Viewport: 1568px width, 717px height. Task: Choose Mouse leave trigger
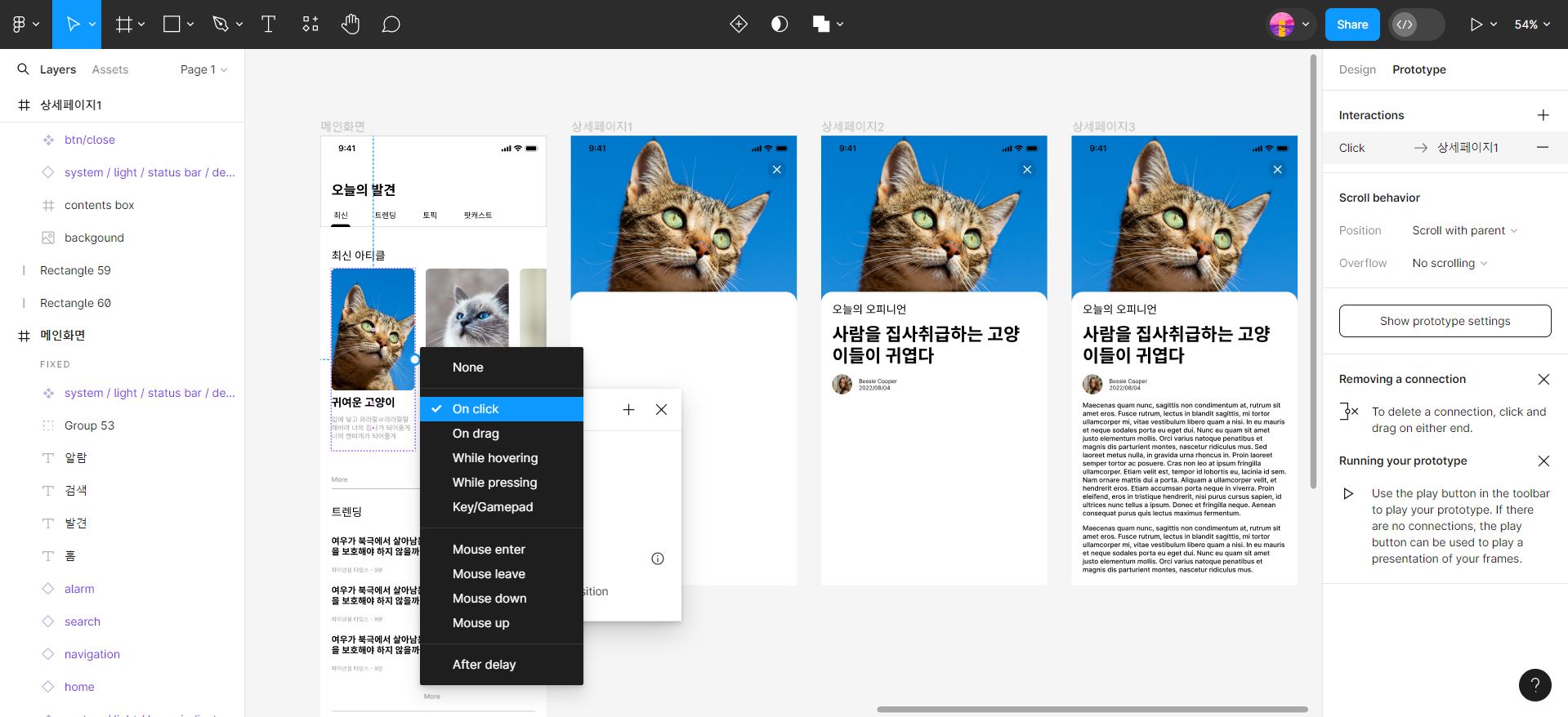(x=502, y=574)
